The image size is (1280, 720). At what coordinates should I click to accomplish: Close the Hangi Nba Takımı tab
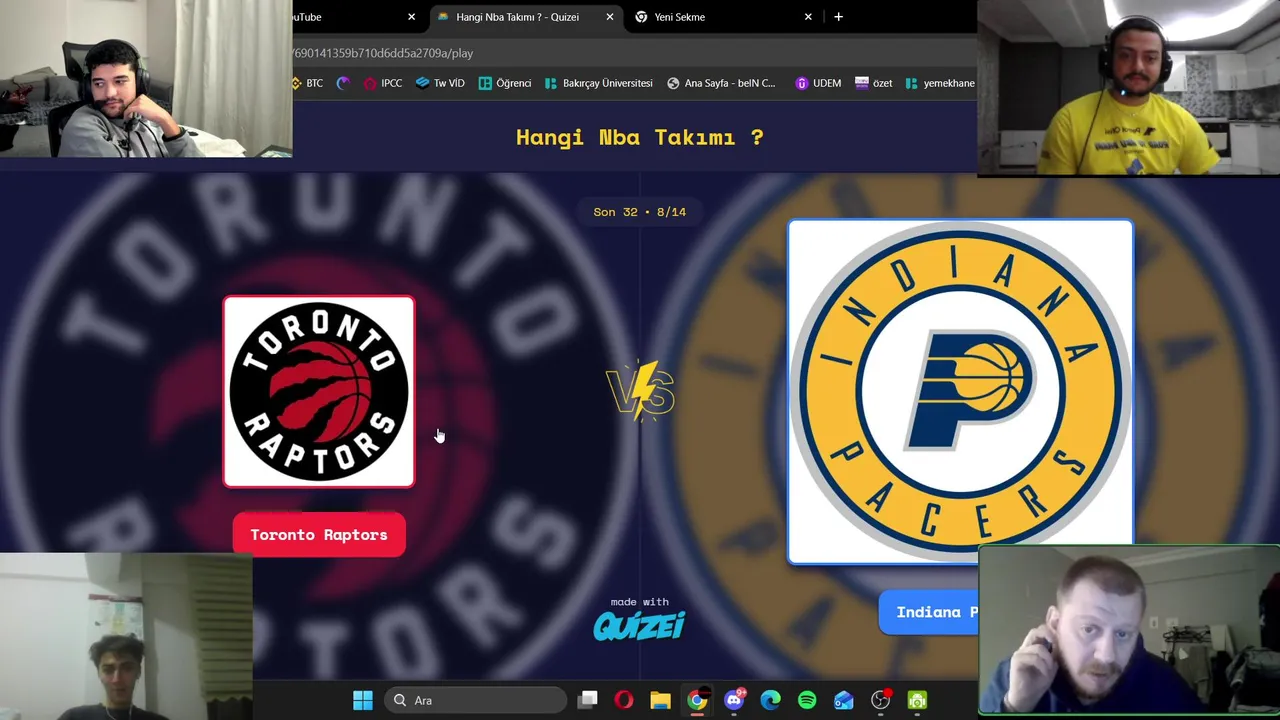(610, 17)
